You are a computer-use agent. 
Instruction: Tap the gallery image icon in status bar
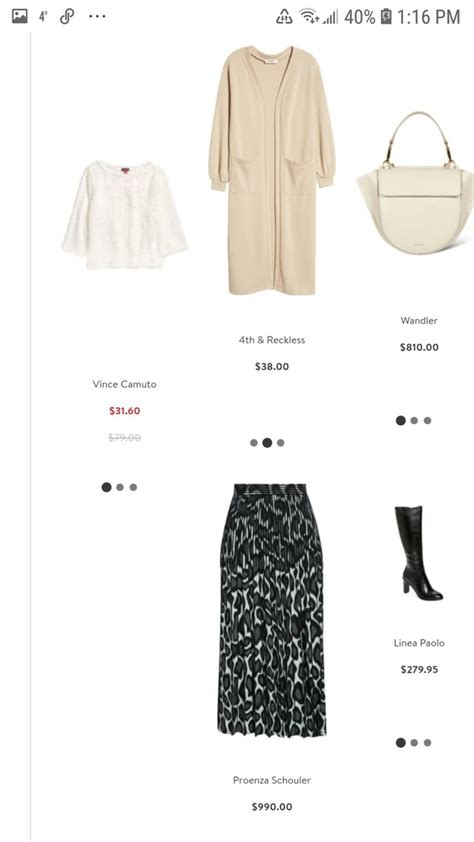click(x=20, y=17)
